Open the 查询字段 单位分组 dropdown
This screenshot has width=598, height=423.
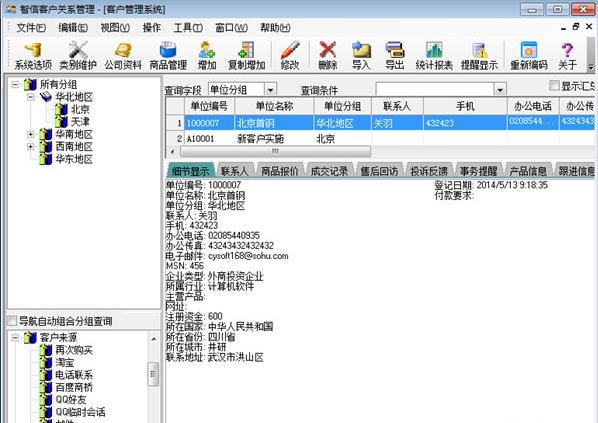pos(270,90)
